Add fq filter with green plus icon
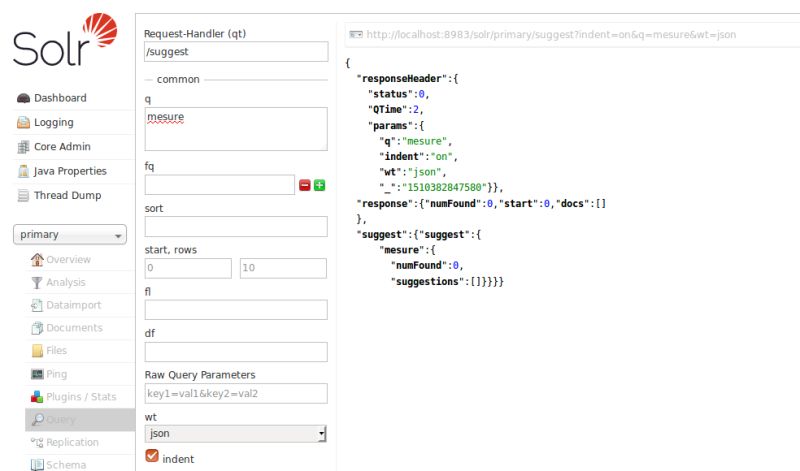 tap(319, 185)
